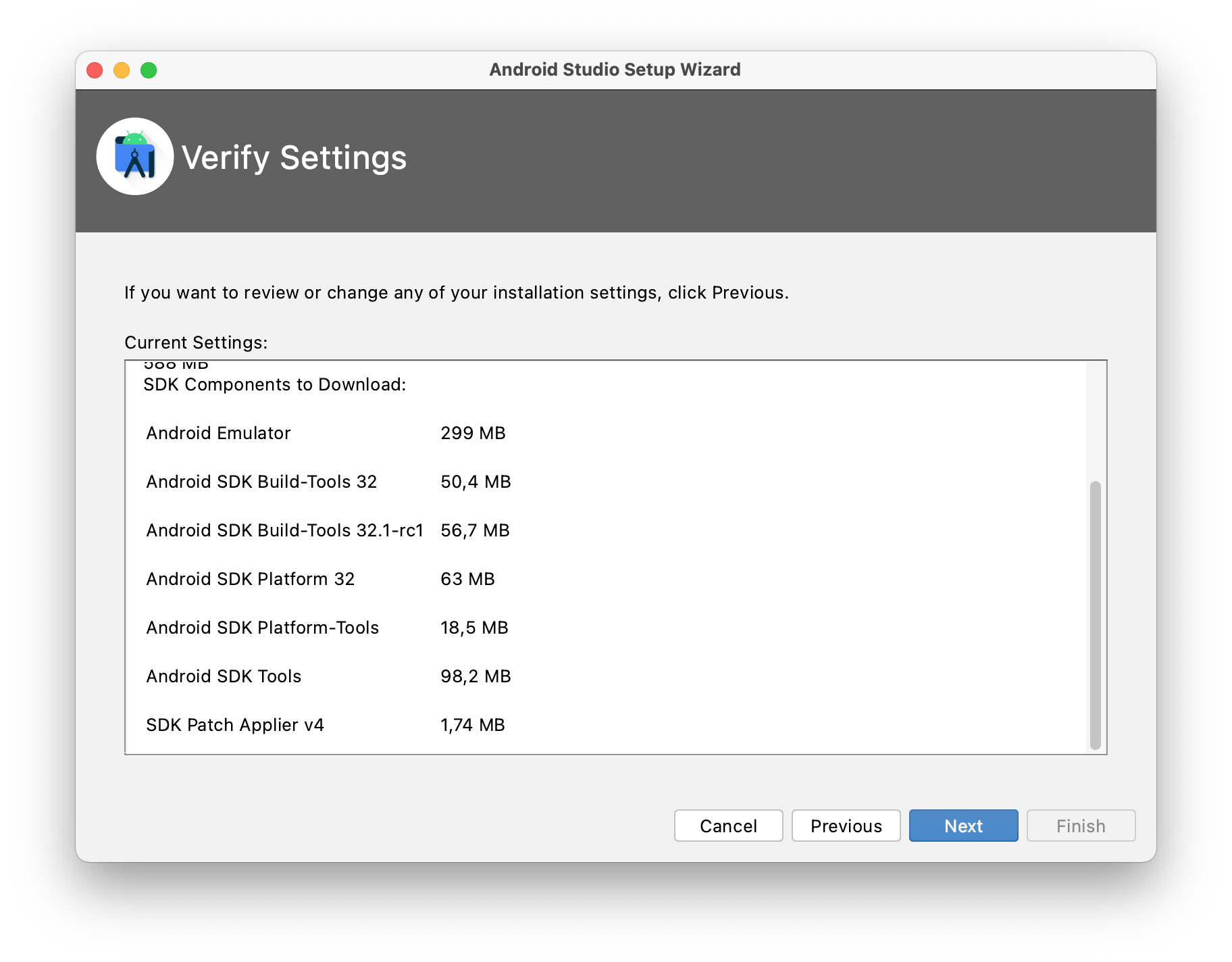Go back with the Previous button
This screenshot has width=1232, height=962.
pyautogui.click(x=846, y=826)
